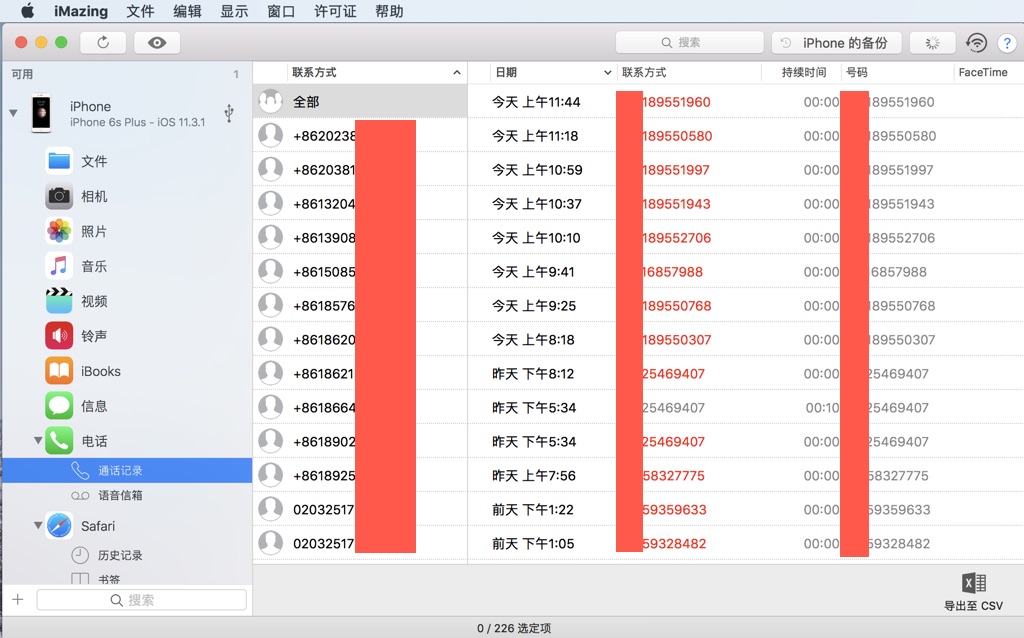Export call list via 导出至 CSV

973,592
